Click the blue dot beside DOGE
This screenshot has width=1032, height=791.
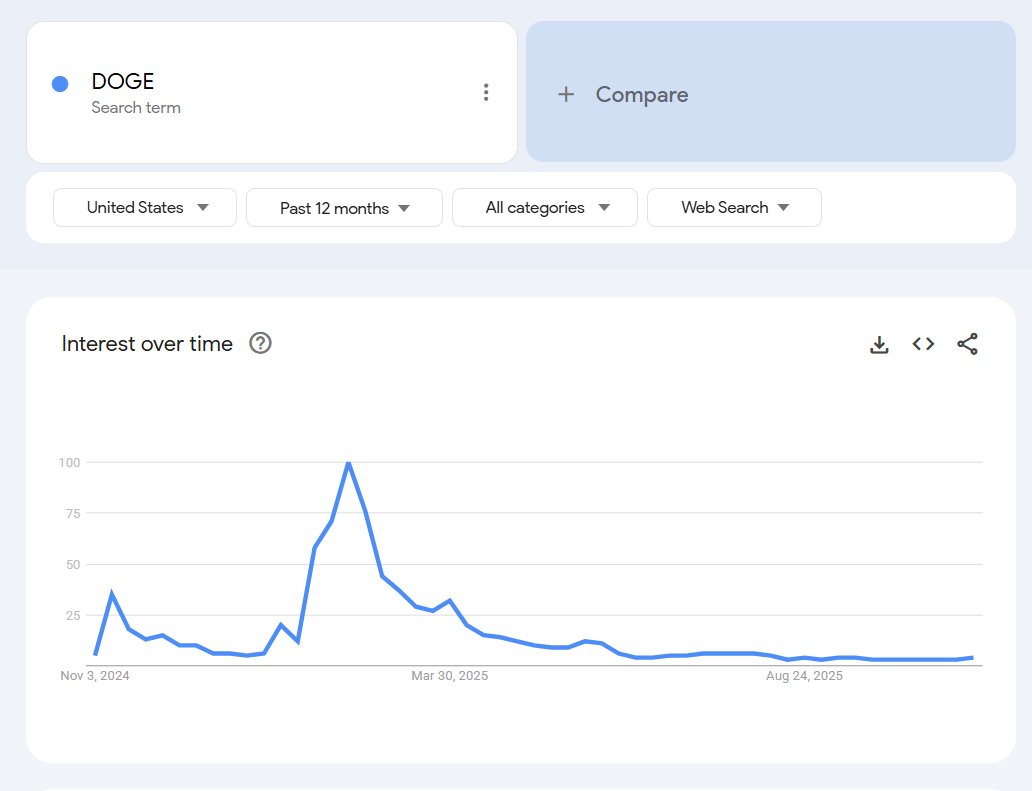pos(60,82)
